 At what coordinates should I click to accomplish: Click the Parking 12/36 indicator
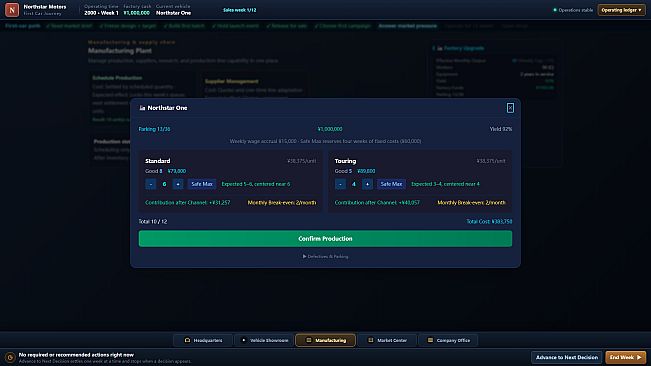(154, 129)
